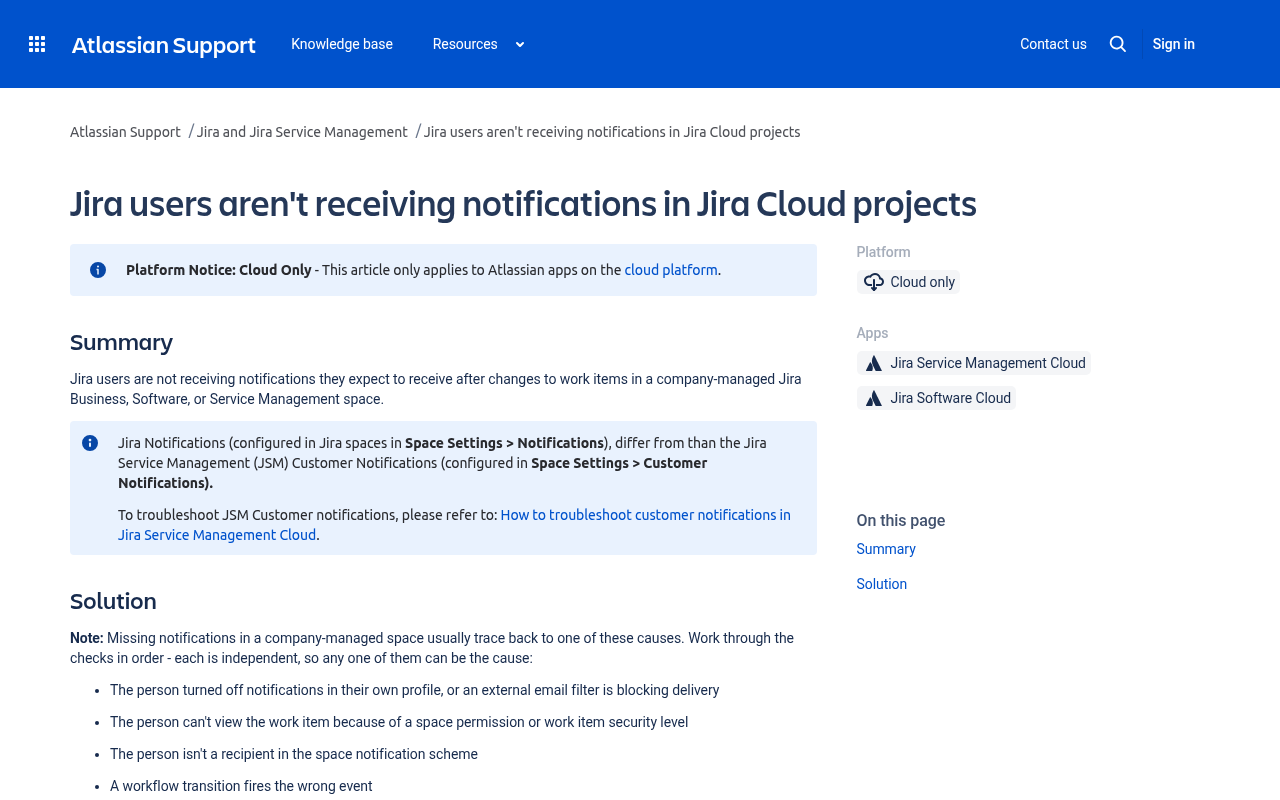Click the Sign in button
Viewport: 1280px width, 800px height.
pyautogui.click(x=1174, y=44)
